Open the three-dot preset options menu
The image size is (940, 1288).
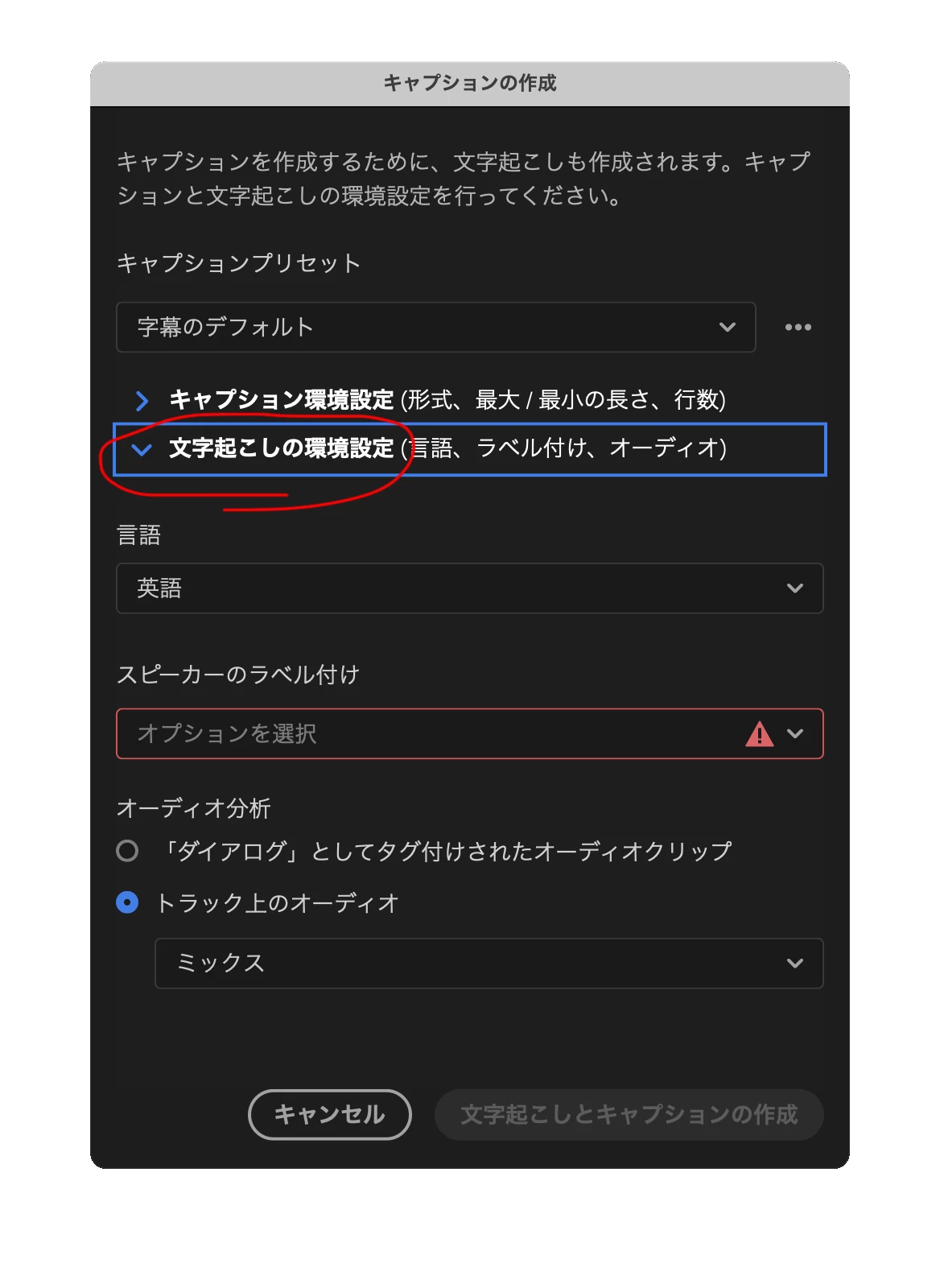pos(798,327)
